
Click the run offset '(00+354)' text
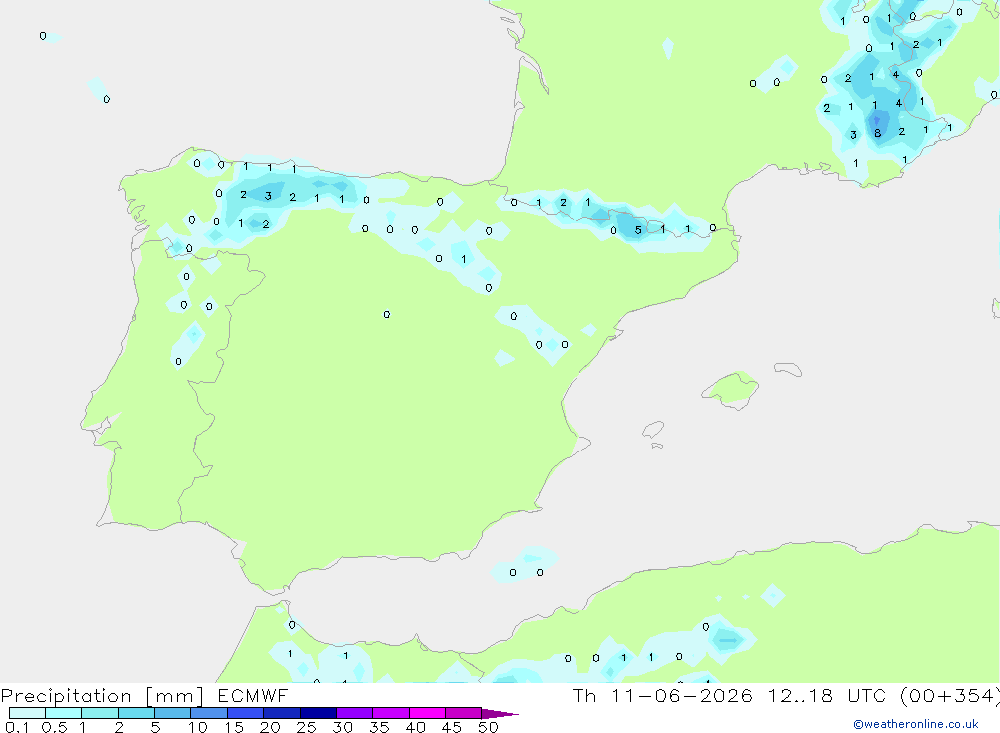[950, 696]
